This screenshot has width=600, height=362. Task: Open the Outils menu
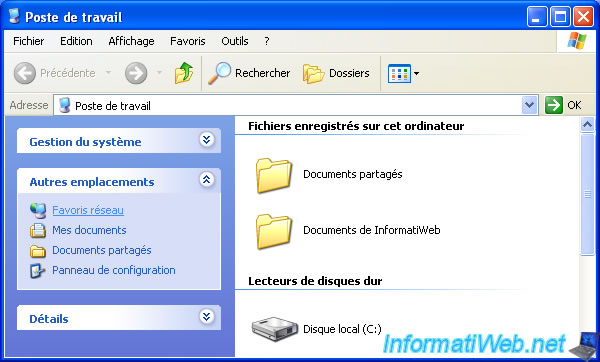(235, 41)
